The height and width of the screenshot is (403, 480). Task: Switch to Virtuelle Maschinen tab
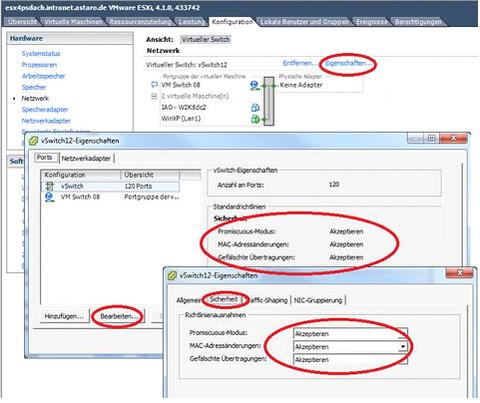point(73,22)
